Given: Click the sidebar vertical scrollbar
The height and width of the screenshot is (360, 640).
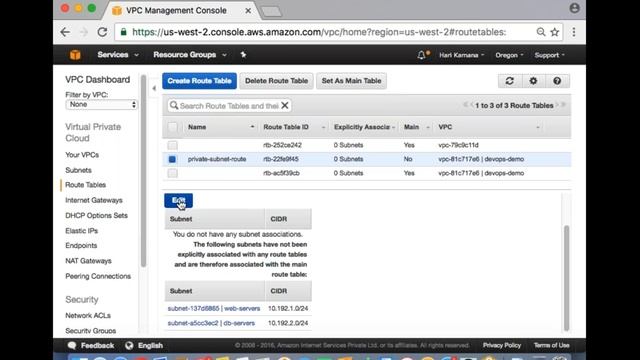Looking at the screenshot, I should (143, 171).
